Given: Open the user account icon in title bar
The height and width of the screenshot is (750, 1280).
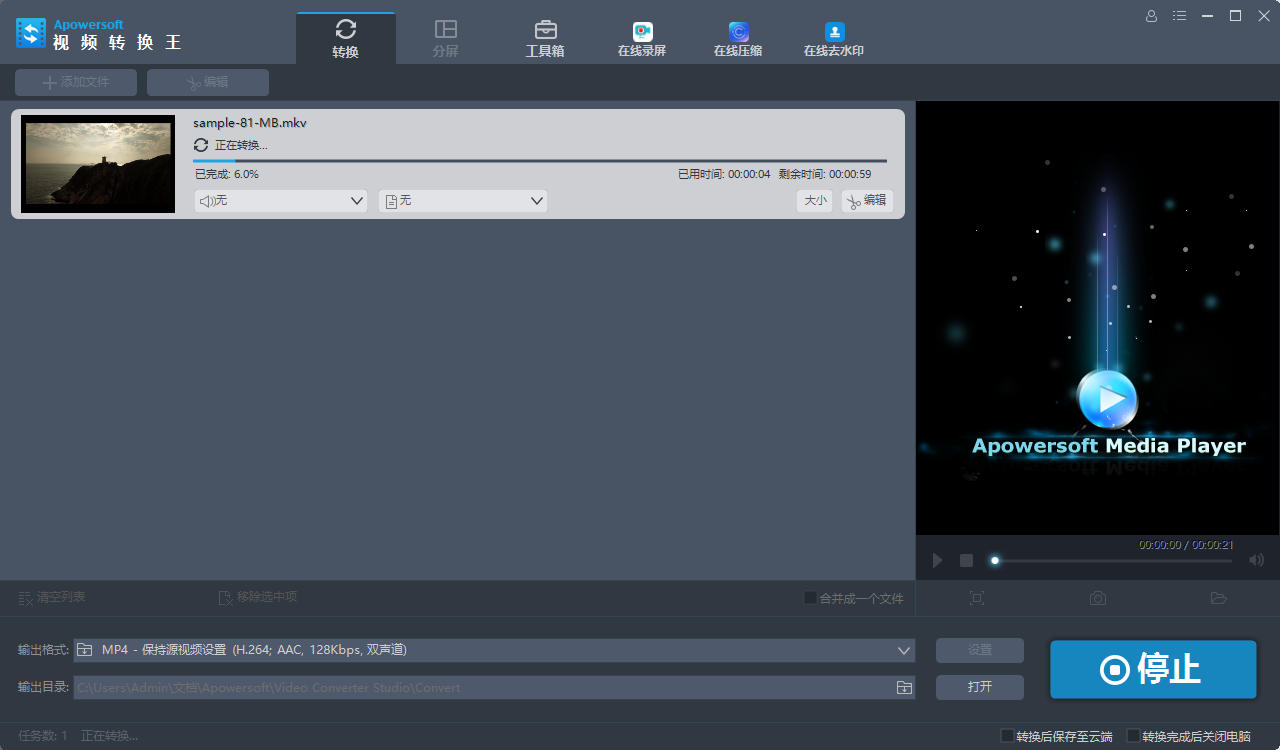Looking at the screenshot, I should pos(1151,16).
